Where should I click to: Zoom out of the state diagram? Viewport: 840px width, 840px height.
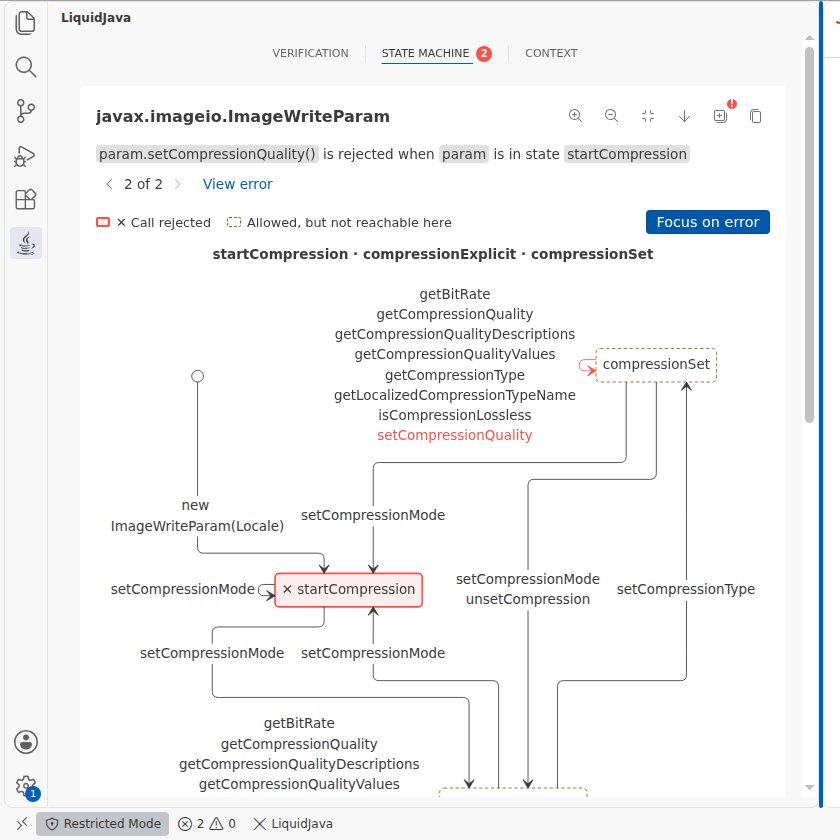coord(611,116)
